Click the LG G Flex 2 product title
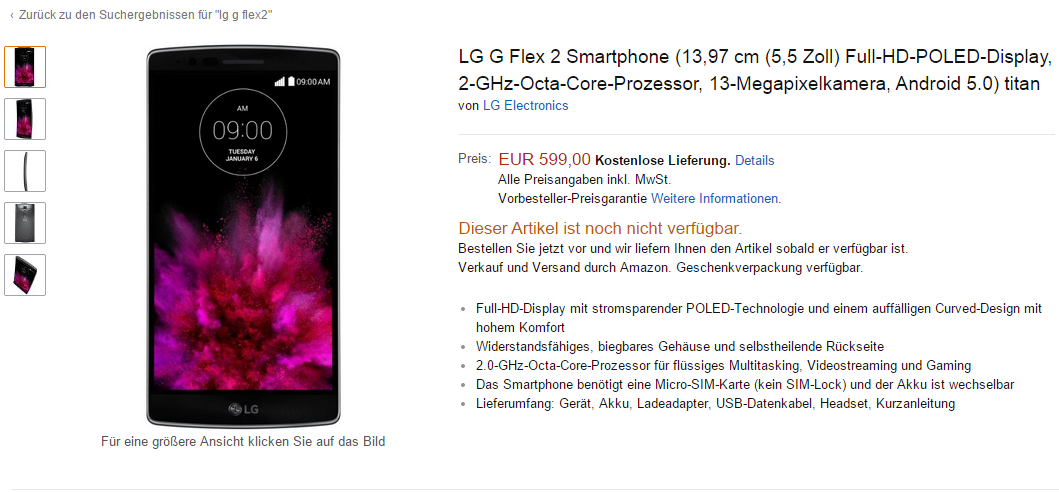This screenshot has width=1059, height=492. click(754, 70)
